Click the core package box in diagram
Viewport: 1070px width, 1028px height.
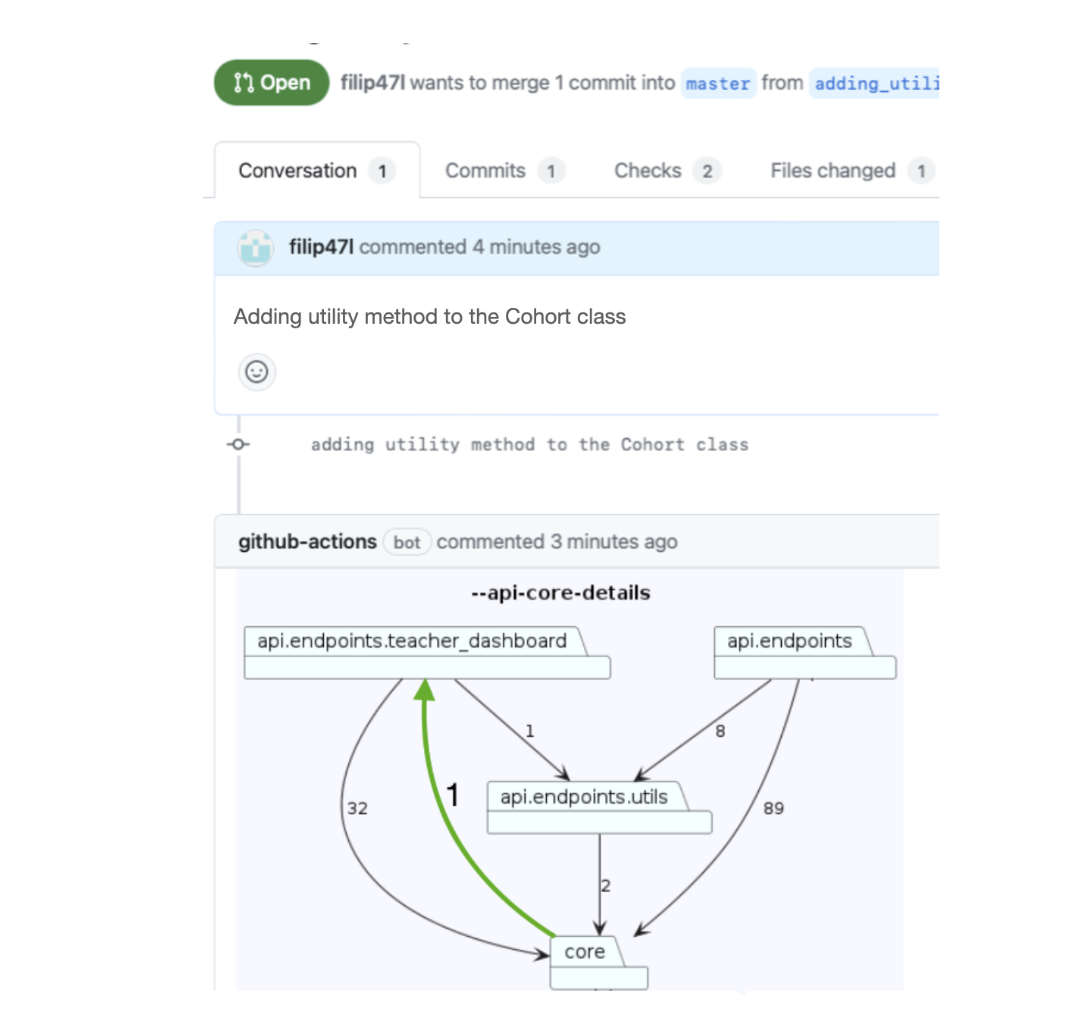pyautogui.click(x=598, y=962)
